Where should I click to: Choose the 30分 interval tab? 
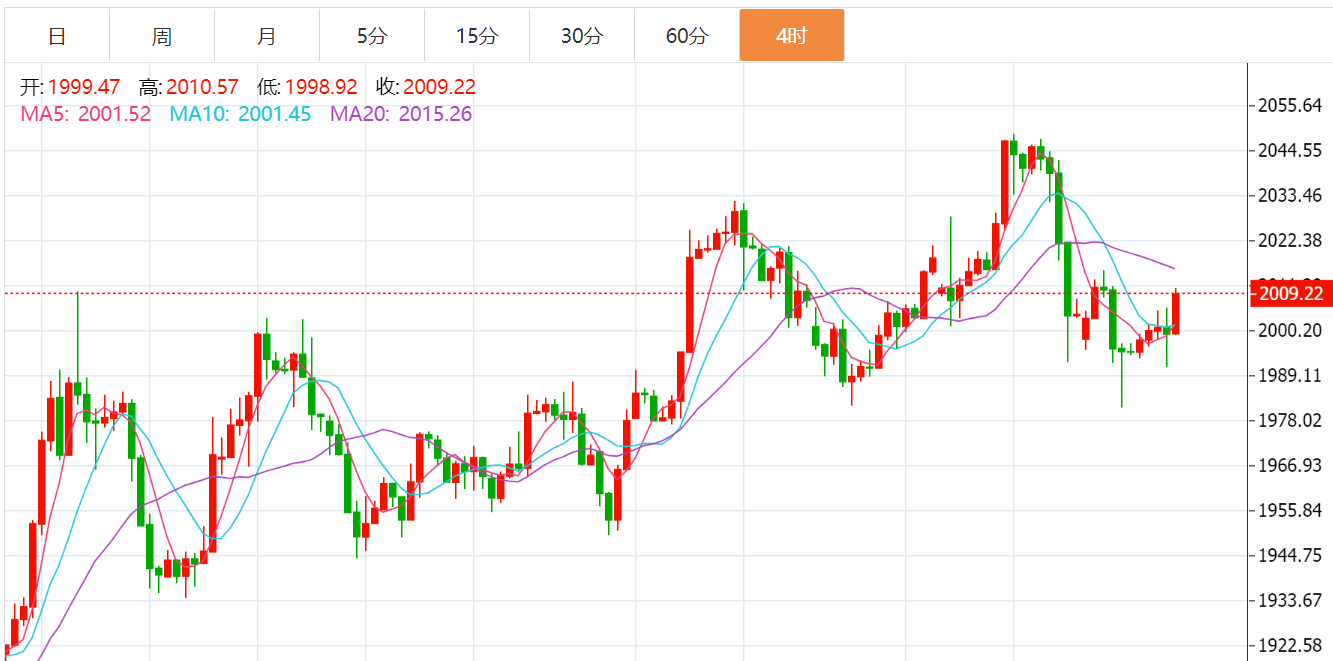[582, 36]
